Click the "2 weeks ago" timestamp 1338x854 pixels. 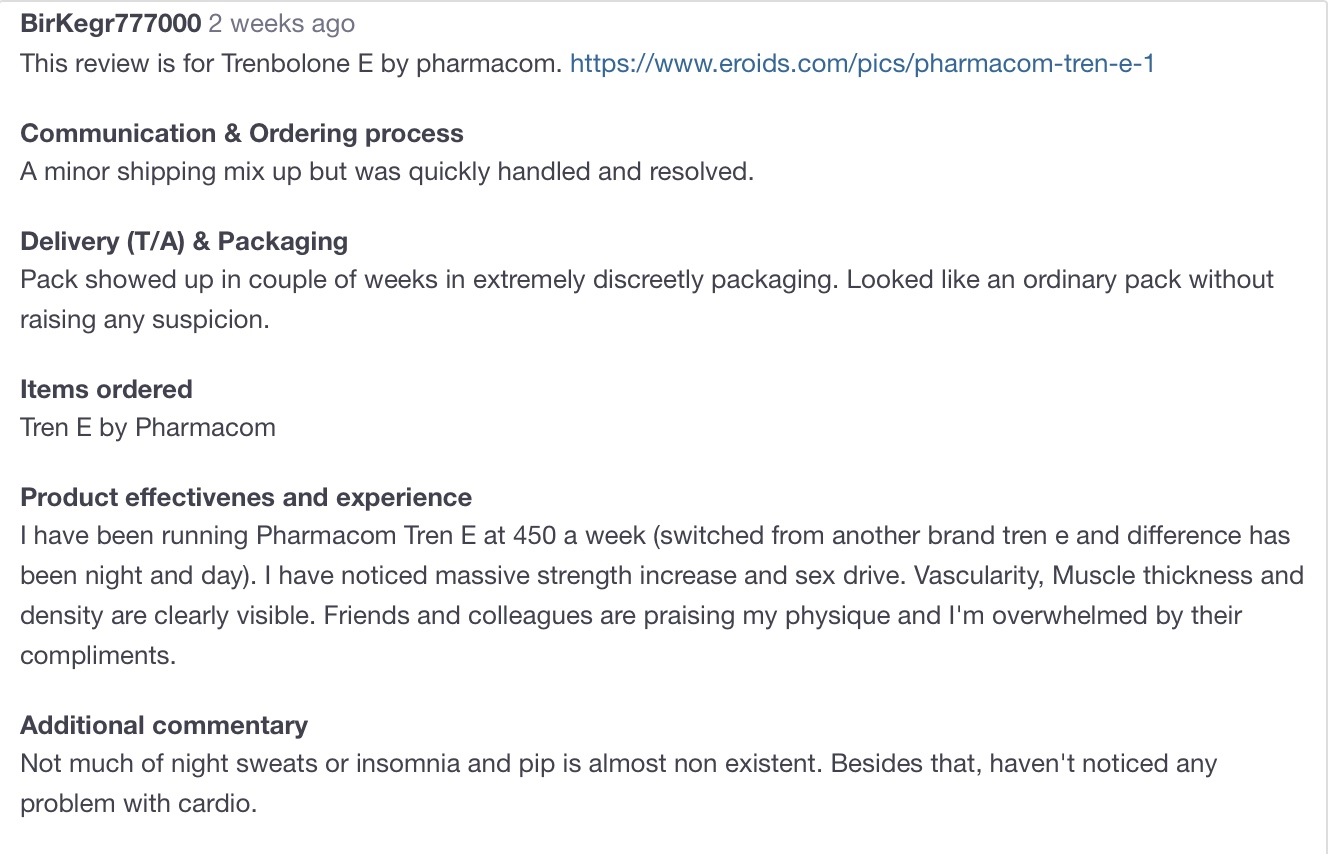click(x=281, y=23)
